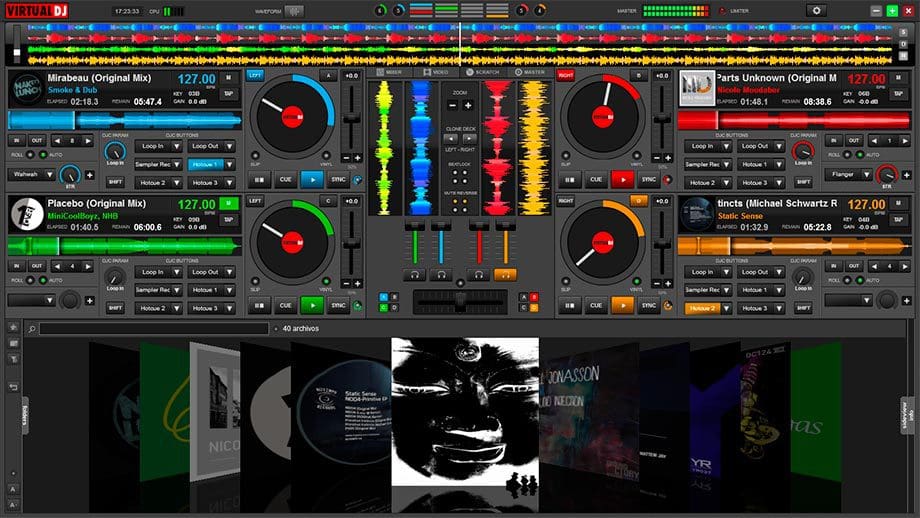Clone deck to the left arrow
This screenshot has height=518, width=920.
click(451, 139)
